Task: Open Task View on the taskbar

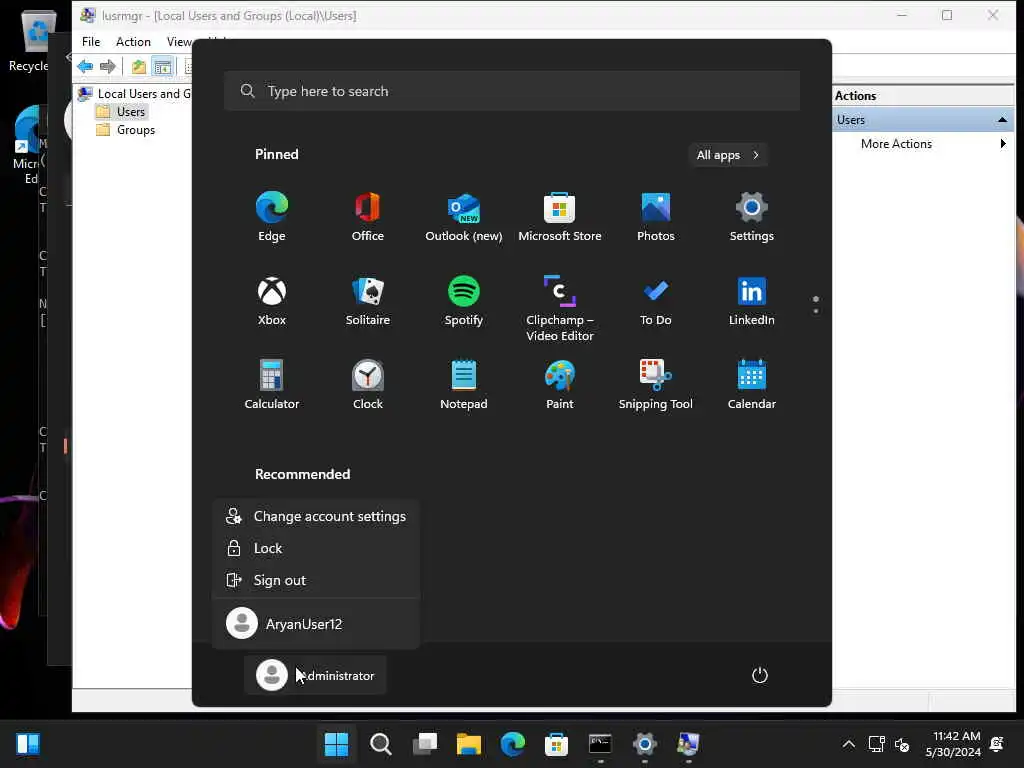Action: tap(424, 744)
